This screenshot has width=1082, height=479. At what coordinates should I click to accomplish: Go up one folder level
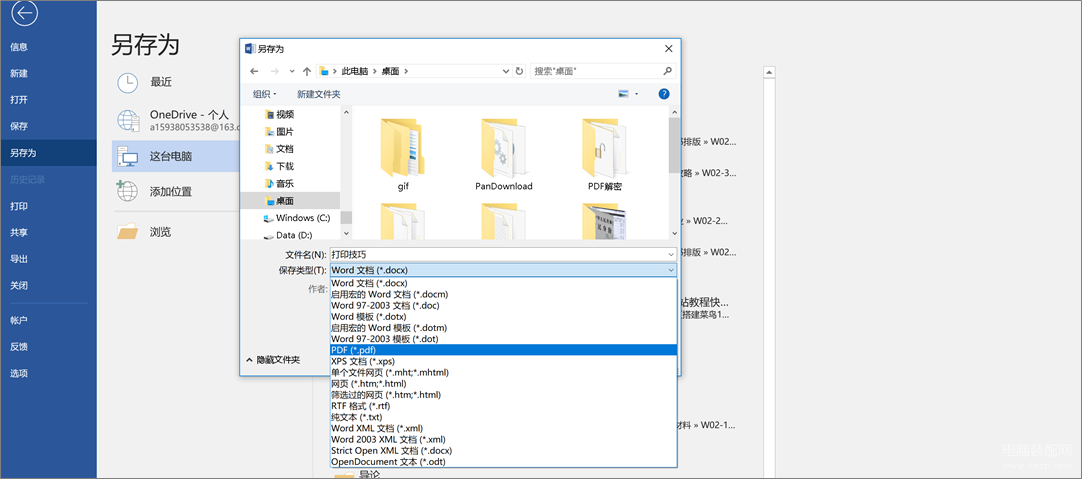point(307,71)
